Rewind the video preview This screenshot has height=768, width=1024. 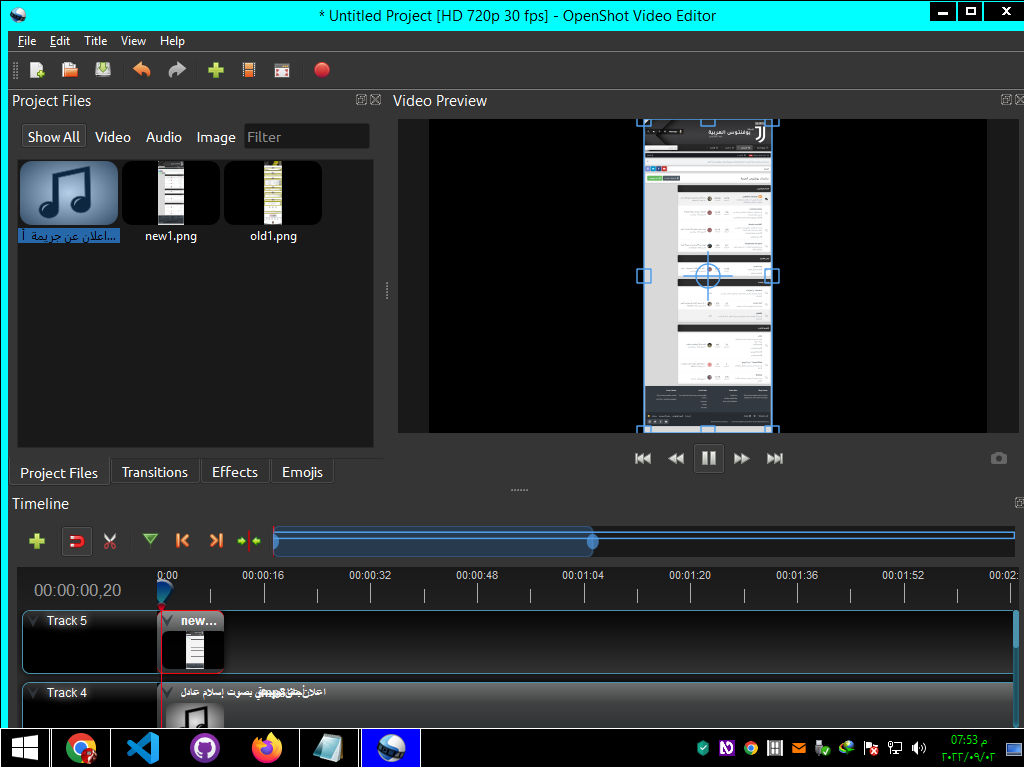click(676, 458)
